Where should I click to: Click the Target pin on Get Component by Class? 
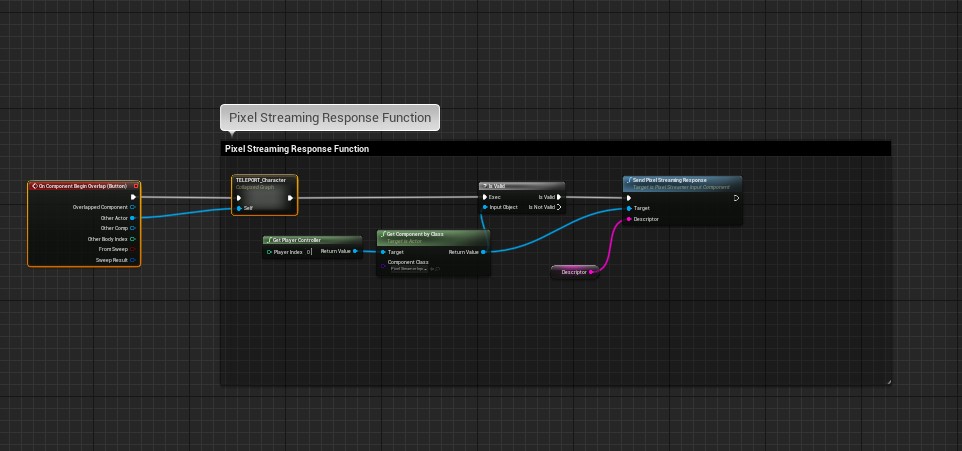pos(383,252)
